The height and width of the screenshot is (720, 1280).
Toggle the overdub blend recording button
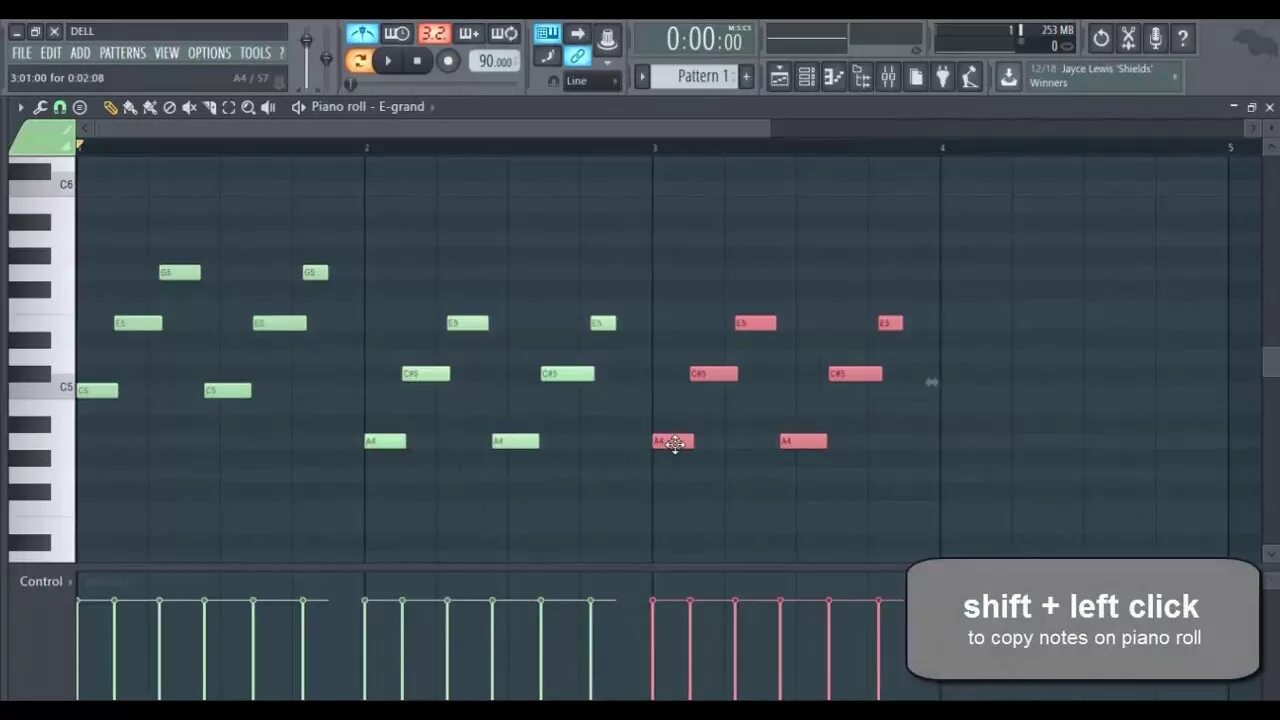[x=469, y=33]
